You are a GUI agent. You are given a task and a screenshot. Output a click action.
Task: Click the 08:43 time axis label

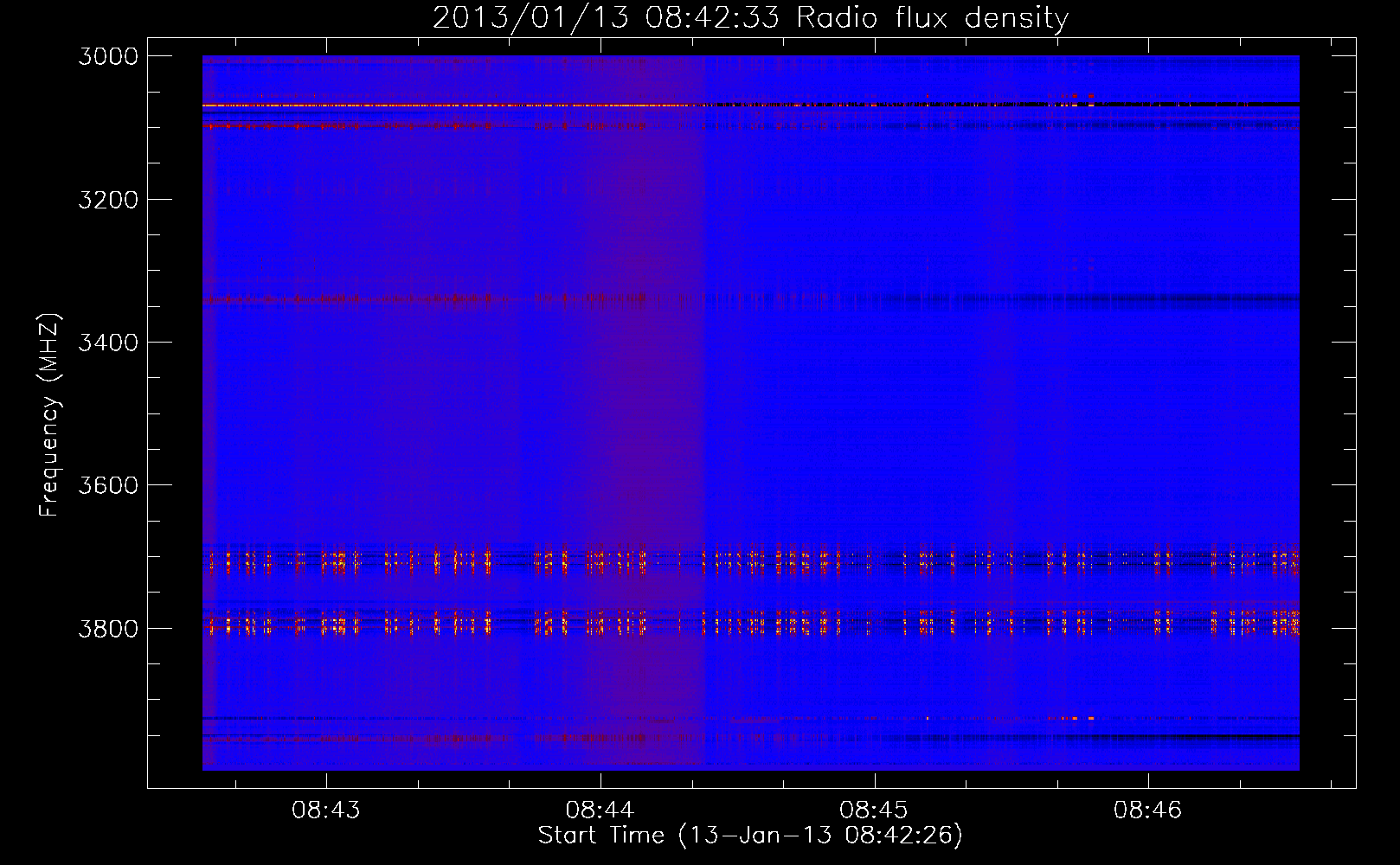(326, 811)
